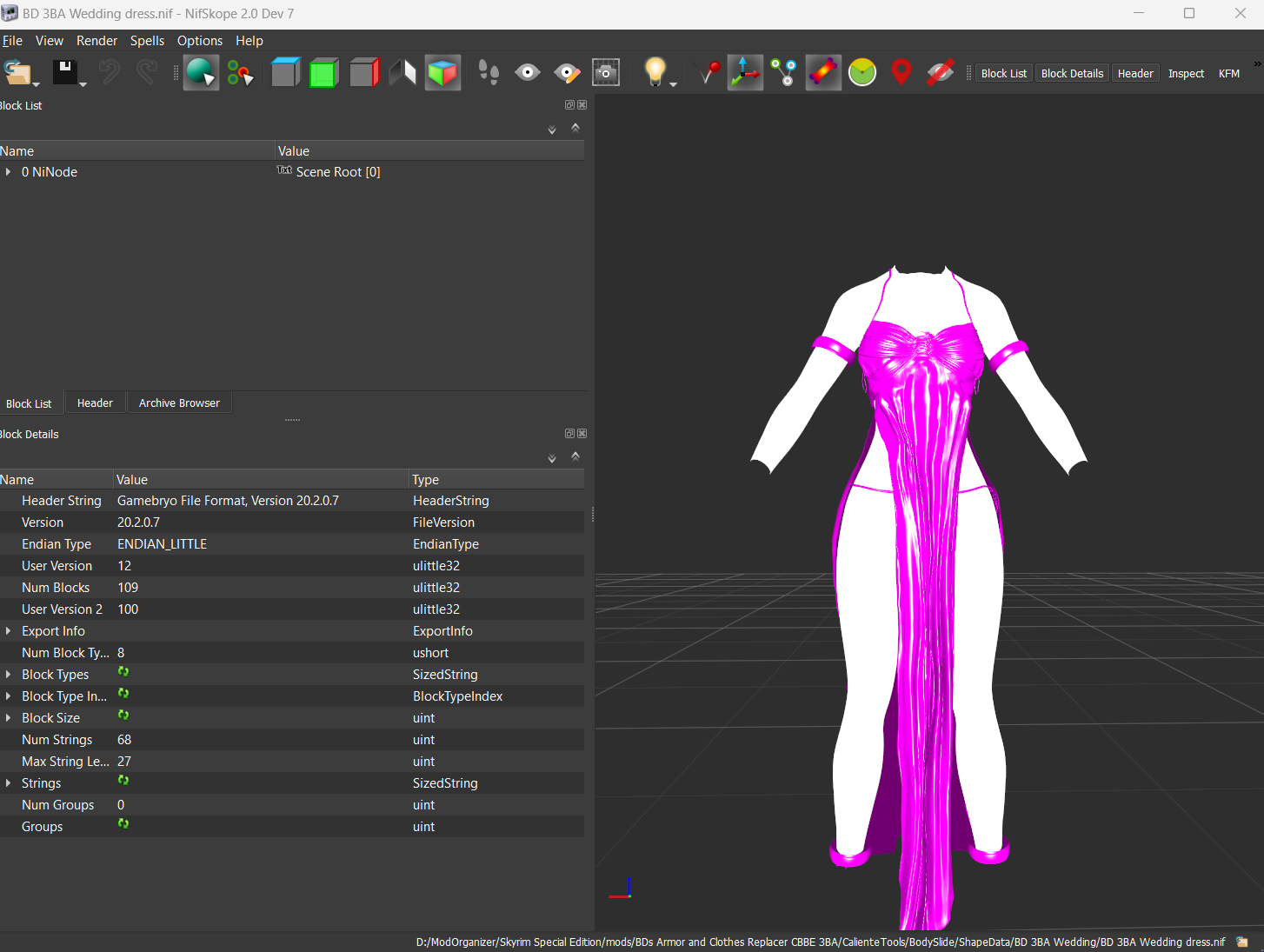This screenshot has height=952, width=1264.
Task: Click the Block Details toolbar button
Action: point(1072,74)
